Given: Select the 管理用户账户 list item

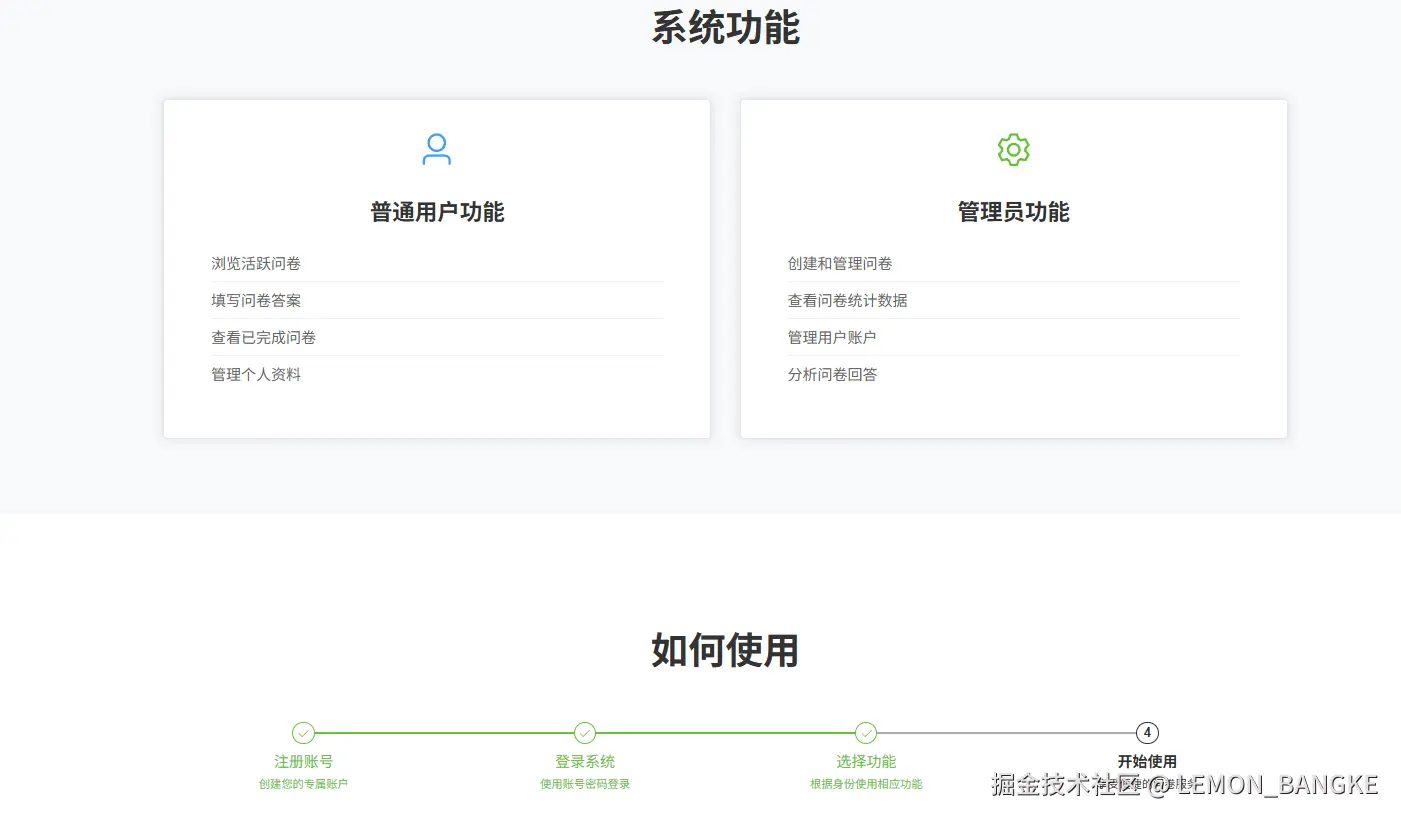Looking at the screenshot, I should [1013, 338].
